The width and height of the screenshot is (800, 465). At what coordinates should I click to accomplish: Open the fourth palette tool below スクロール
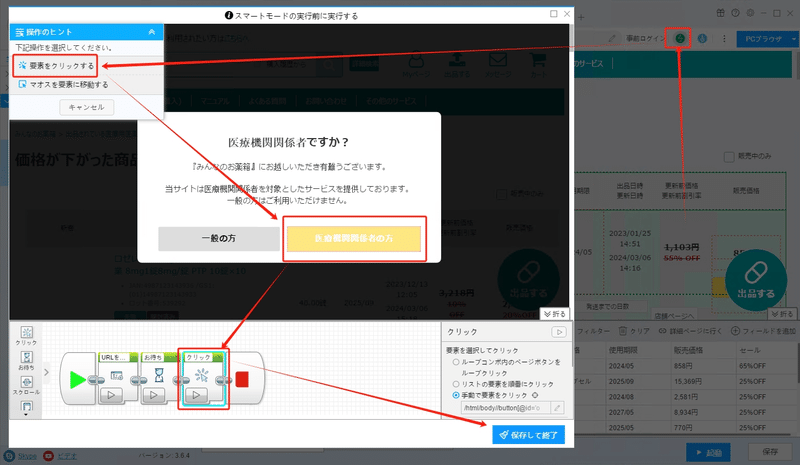tap(27, 407)
